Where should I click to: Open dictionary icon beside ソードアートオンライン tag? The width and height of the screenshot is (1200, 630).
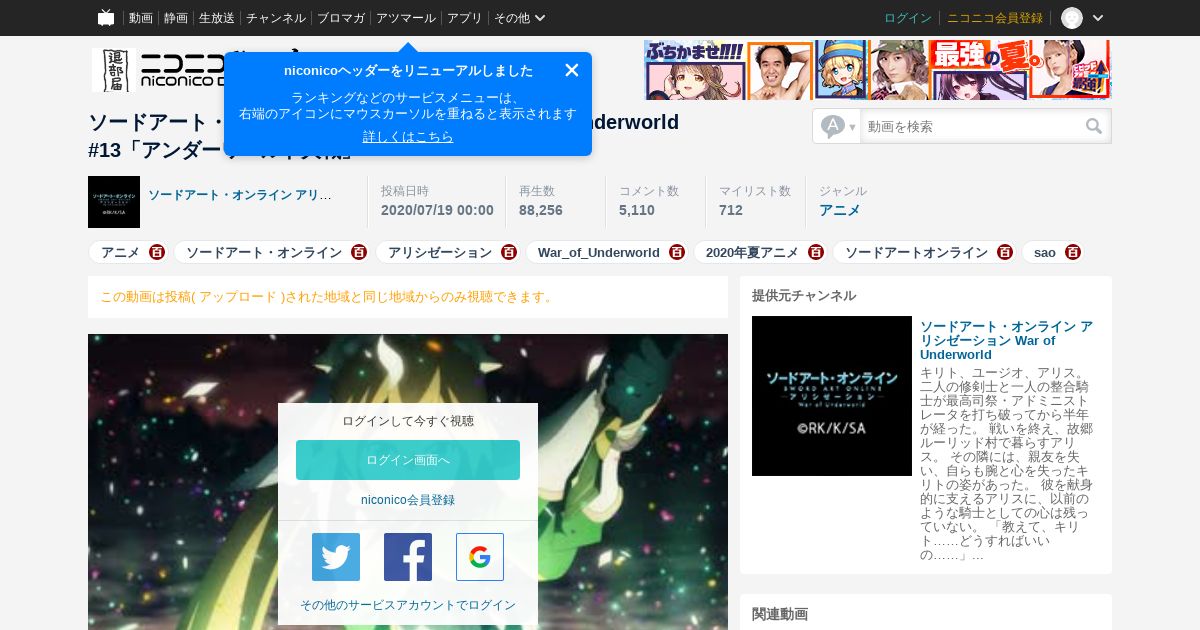click(x=1005, y=252)
